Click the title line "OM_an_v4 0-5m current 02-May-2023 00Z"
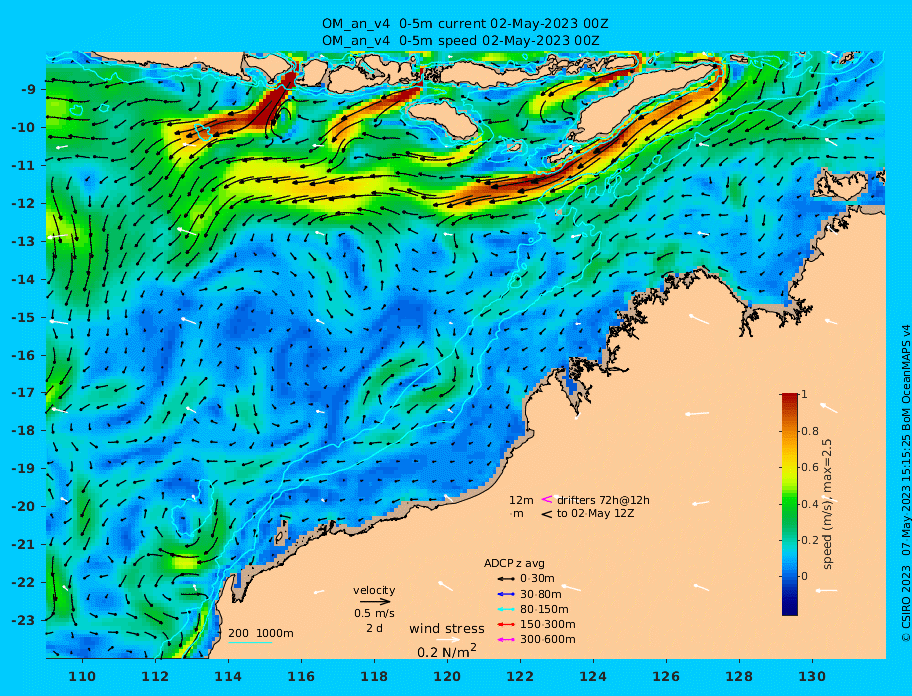 point(465,24)
